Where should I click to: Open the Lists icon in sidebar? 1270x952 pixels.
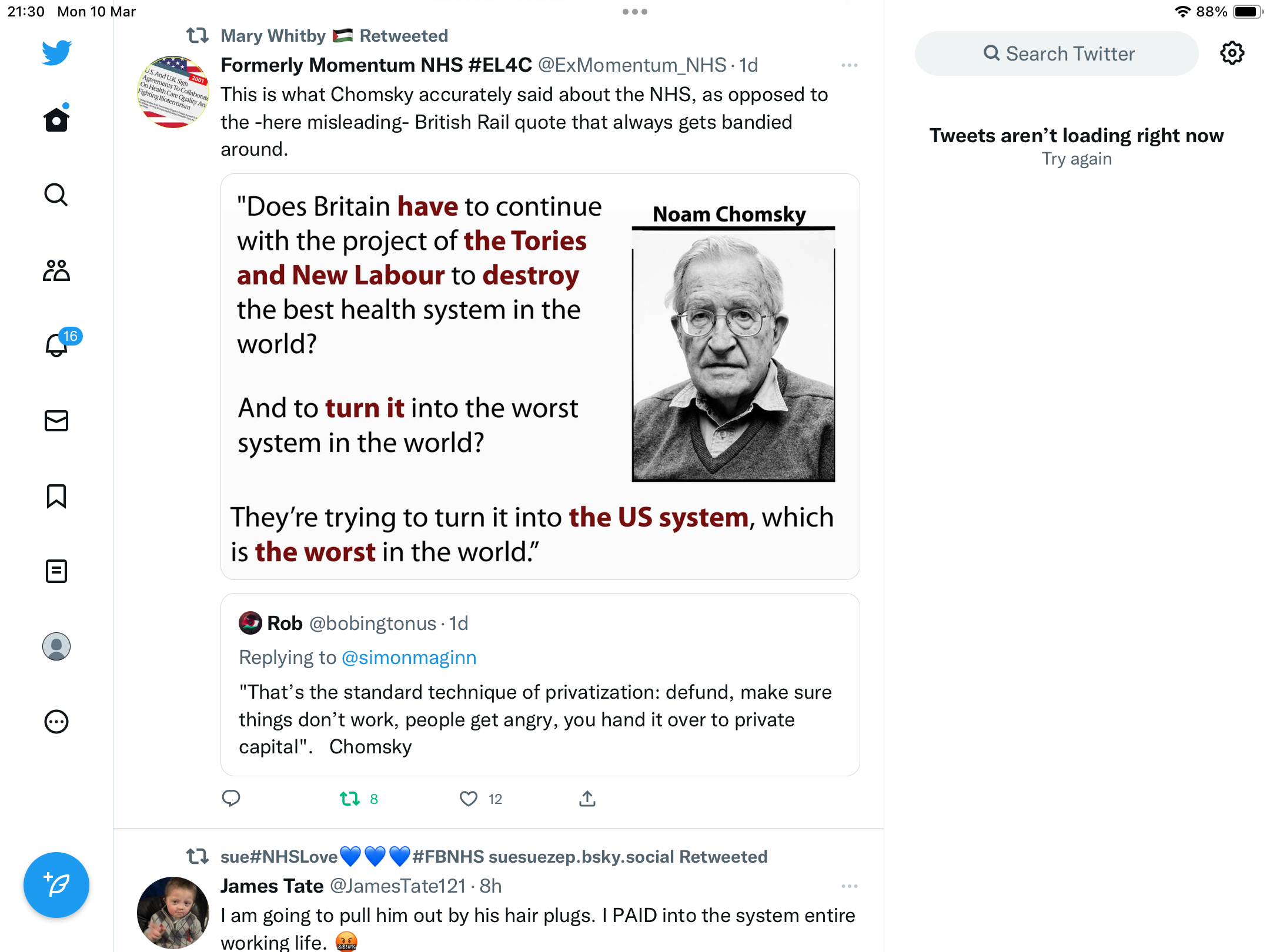point(56,571)
